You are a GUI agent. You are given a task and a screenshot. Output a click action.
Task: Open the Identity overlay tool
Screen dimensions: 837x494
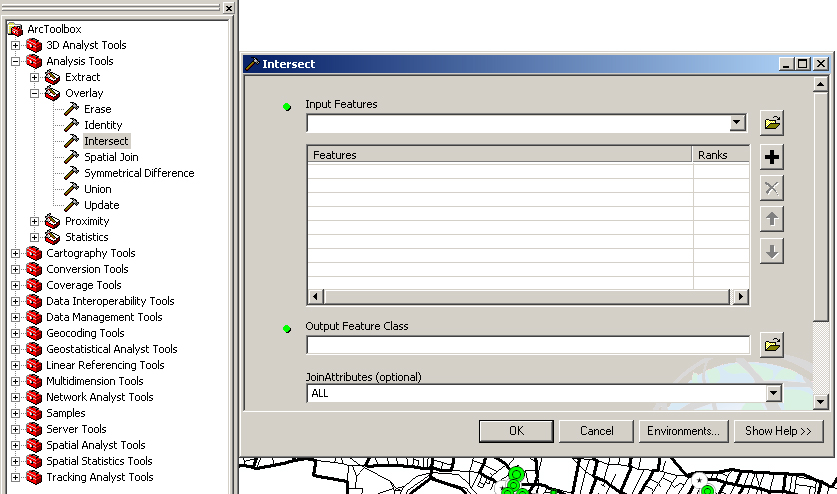[x=103, y=125]
